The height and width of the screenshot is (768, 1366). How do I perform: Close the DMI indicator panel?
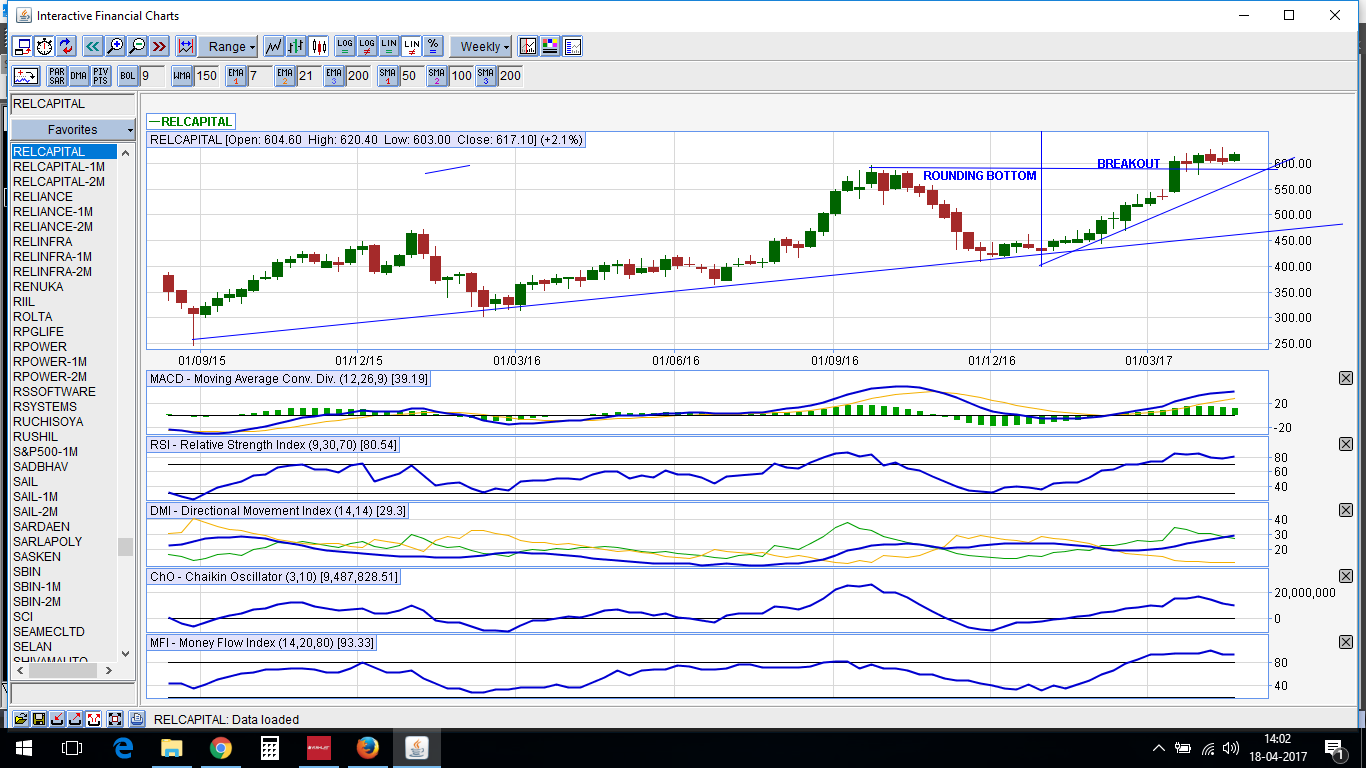pyautogui.click(x=1345, y=510)
